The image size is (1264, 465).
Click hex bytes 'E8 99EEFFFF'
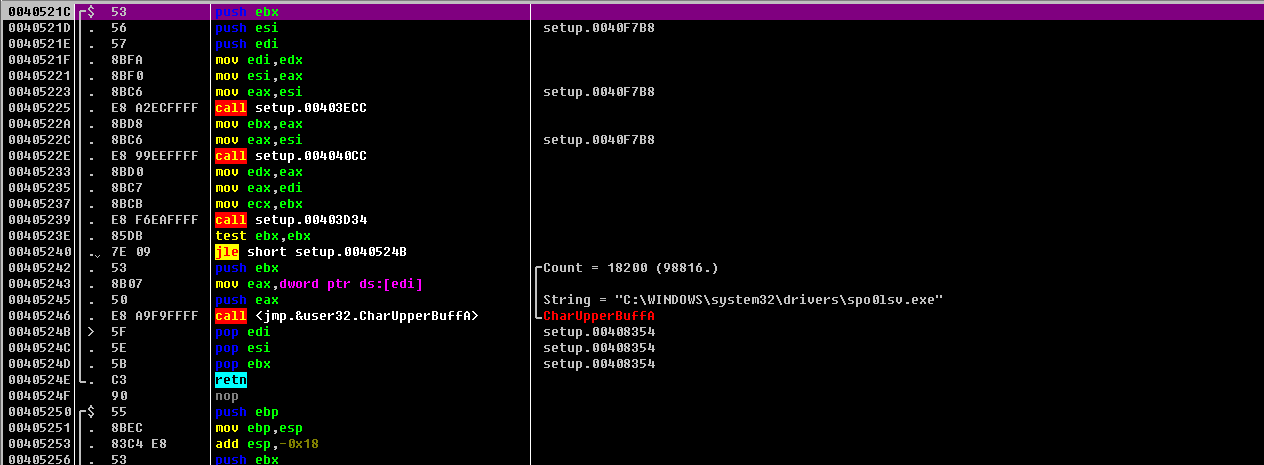155,156
